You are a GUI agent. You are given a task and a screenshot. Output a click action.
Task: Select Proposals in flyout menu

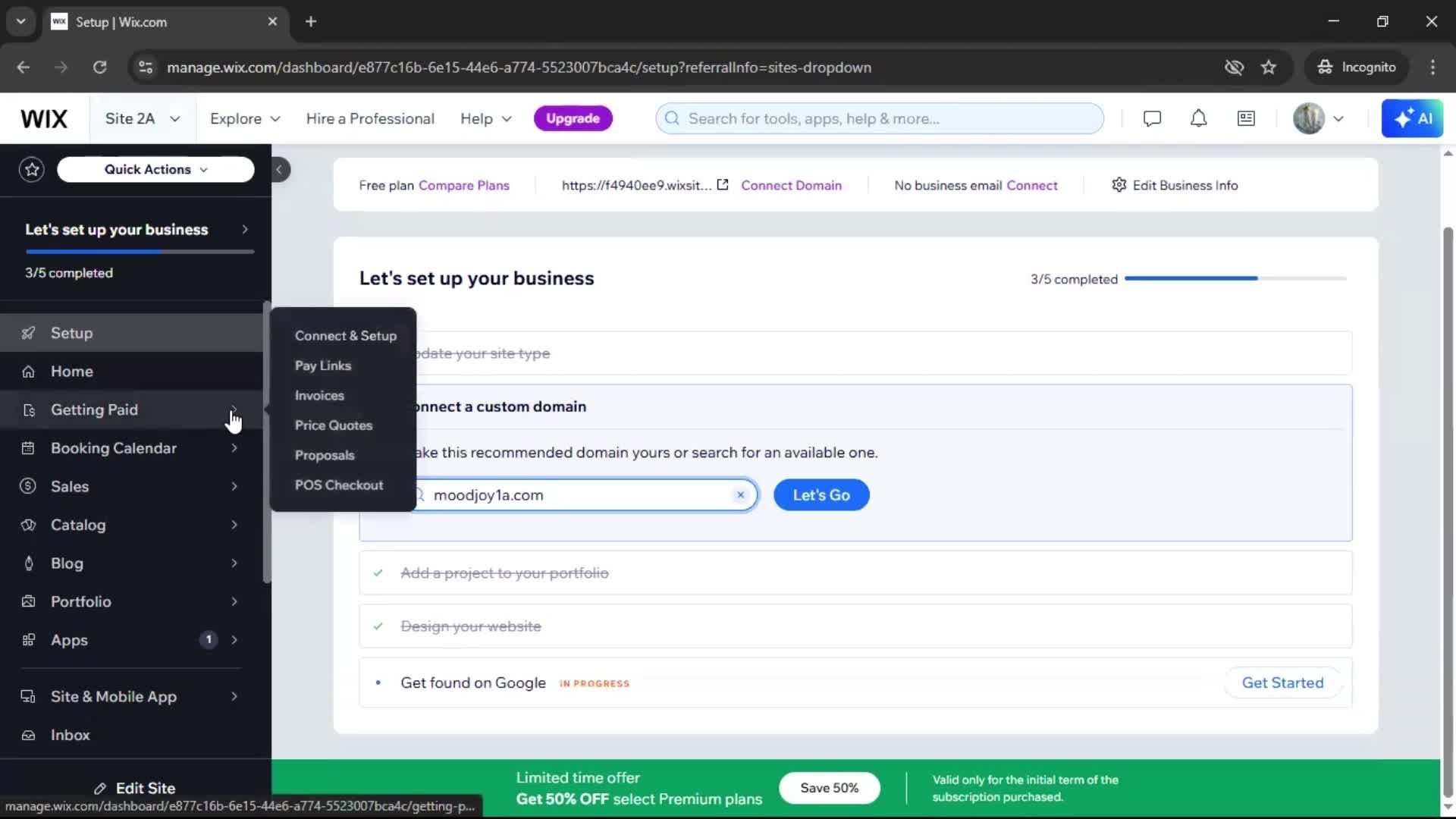(x=325, y=455)
